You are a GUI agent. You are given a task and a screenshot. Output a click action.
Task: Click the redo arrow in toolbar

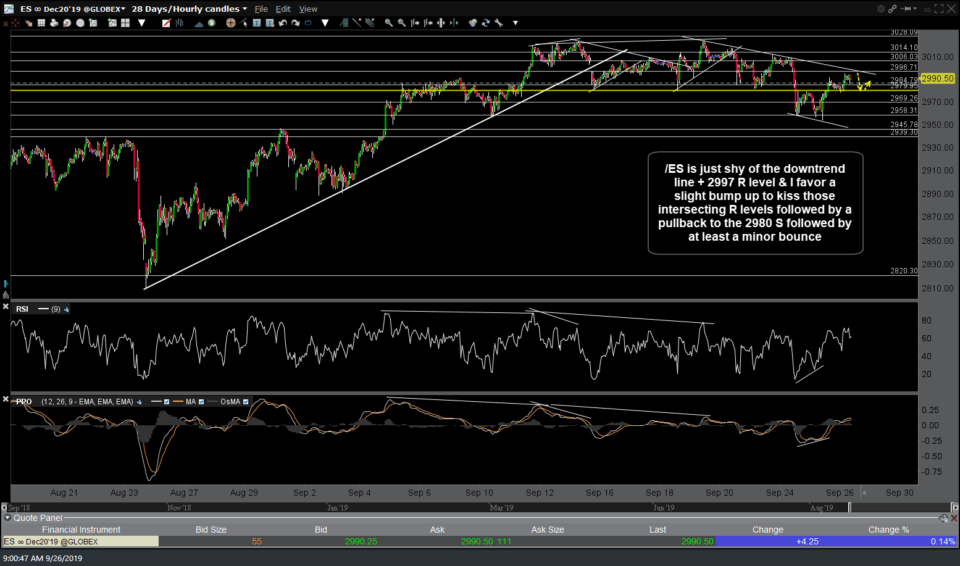(295, 23)
